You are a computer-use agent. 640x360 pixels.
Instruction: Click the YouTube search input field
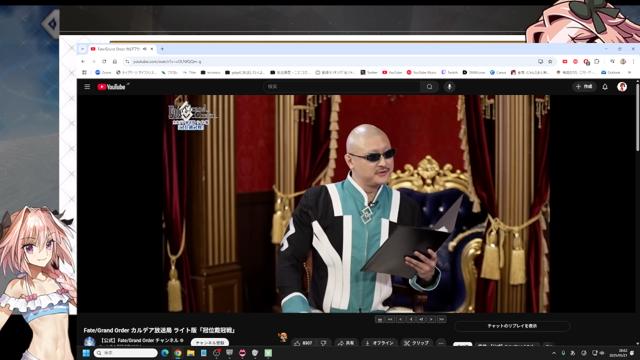coord(341,87)
